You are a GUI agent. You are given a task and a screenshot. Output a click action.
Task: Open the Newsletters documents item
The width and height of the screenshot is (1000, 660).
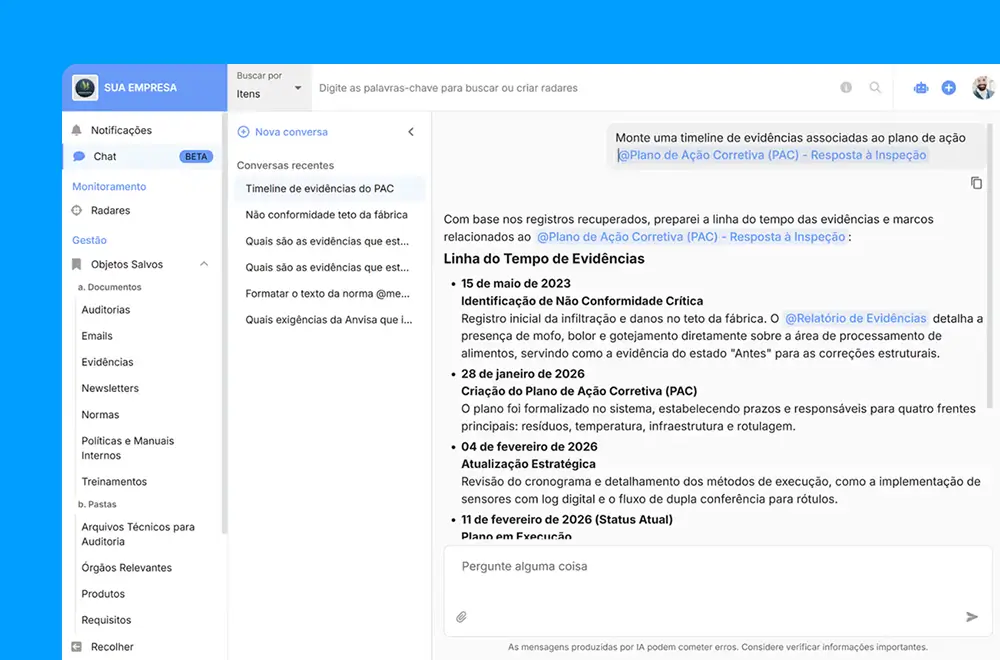click(x=110, y=388)
